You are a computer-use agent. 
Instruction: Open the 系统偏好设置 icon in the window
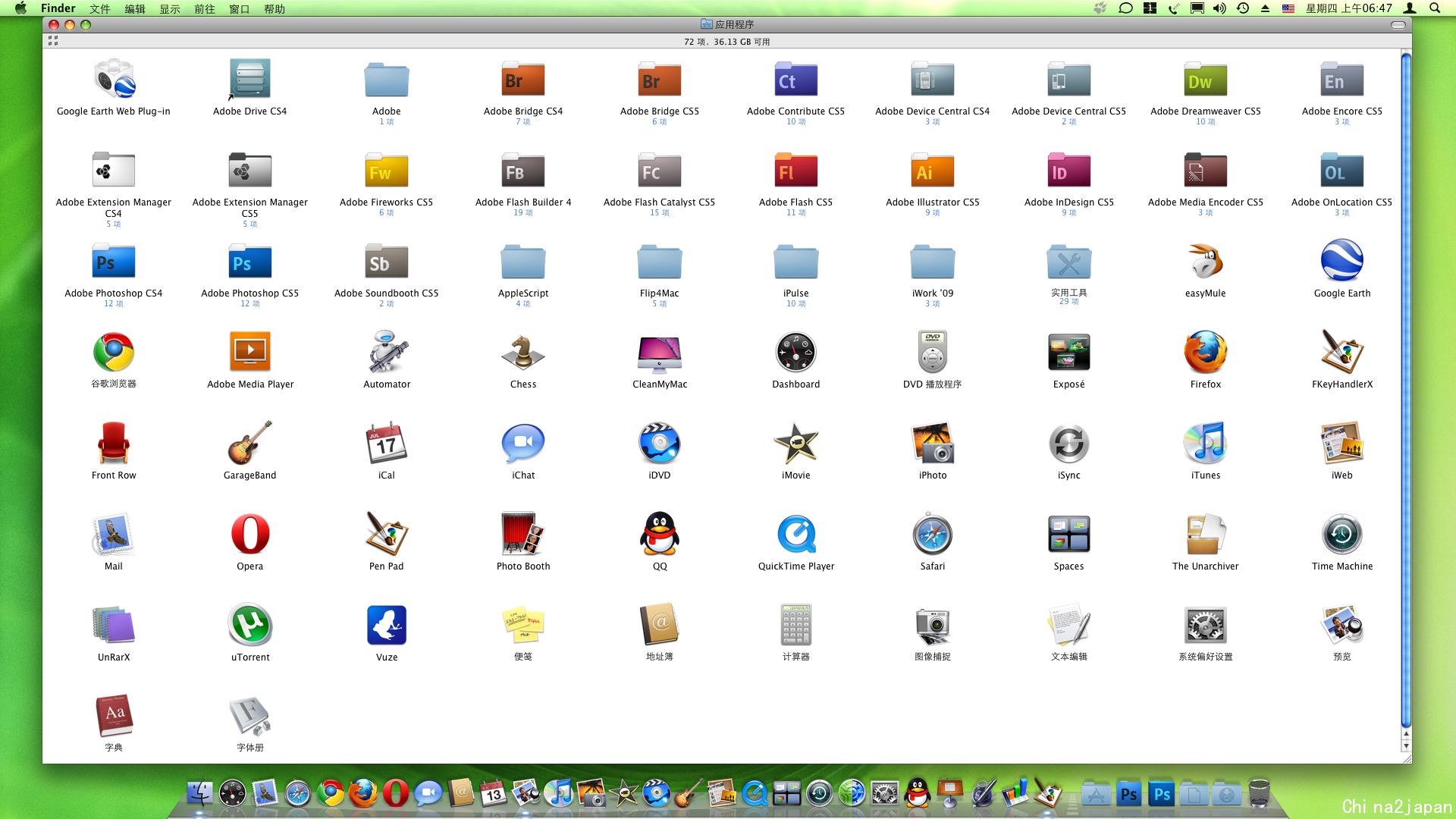1206,625
